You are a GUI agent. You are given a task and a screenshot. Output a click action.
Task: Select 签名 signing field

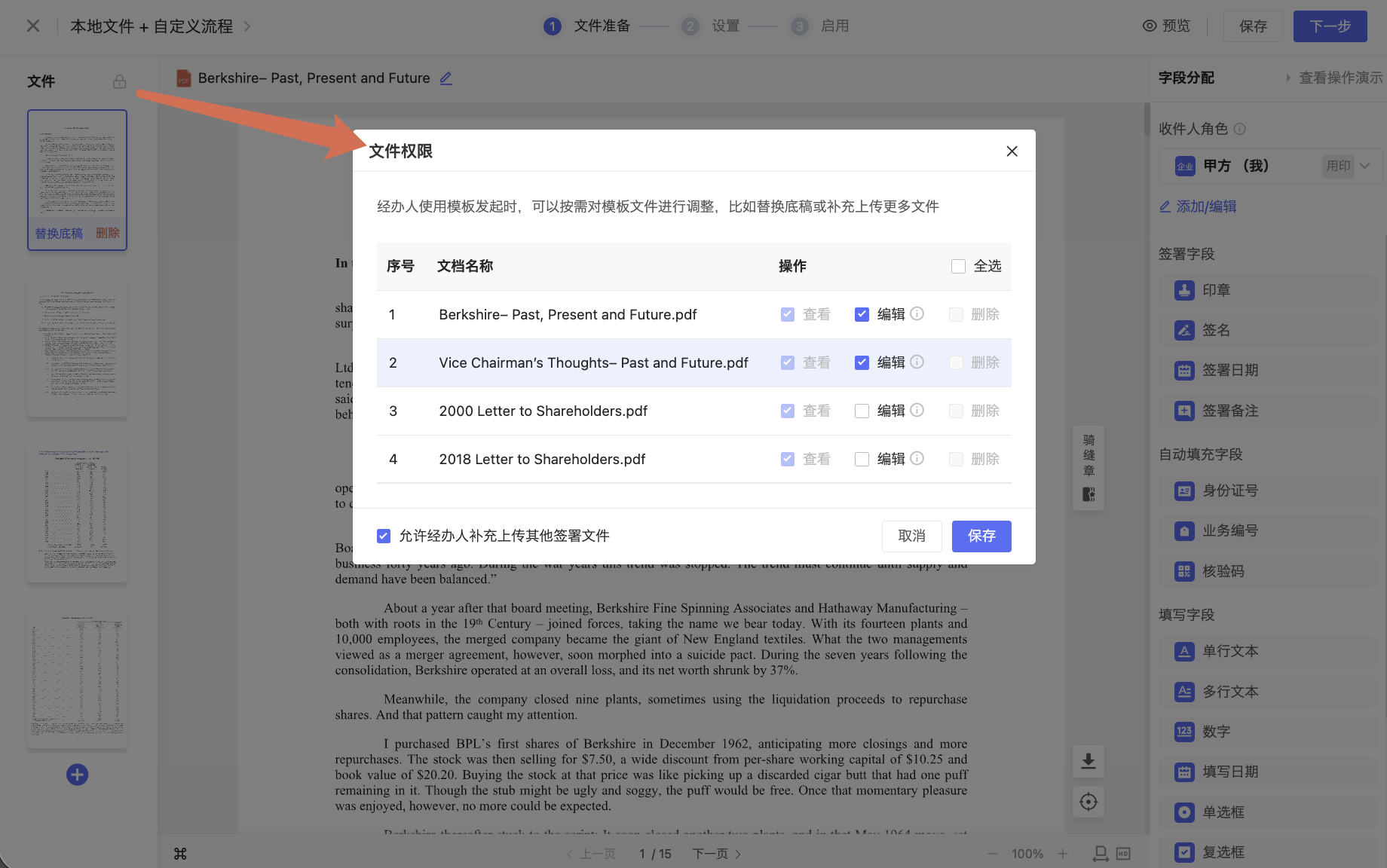pos(1269,330)
